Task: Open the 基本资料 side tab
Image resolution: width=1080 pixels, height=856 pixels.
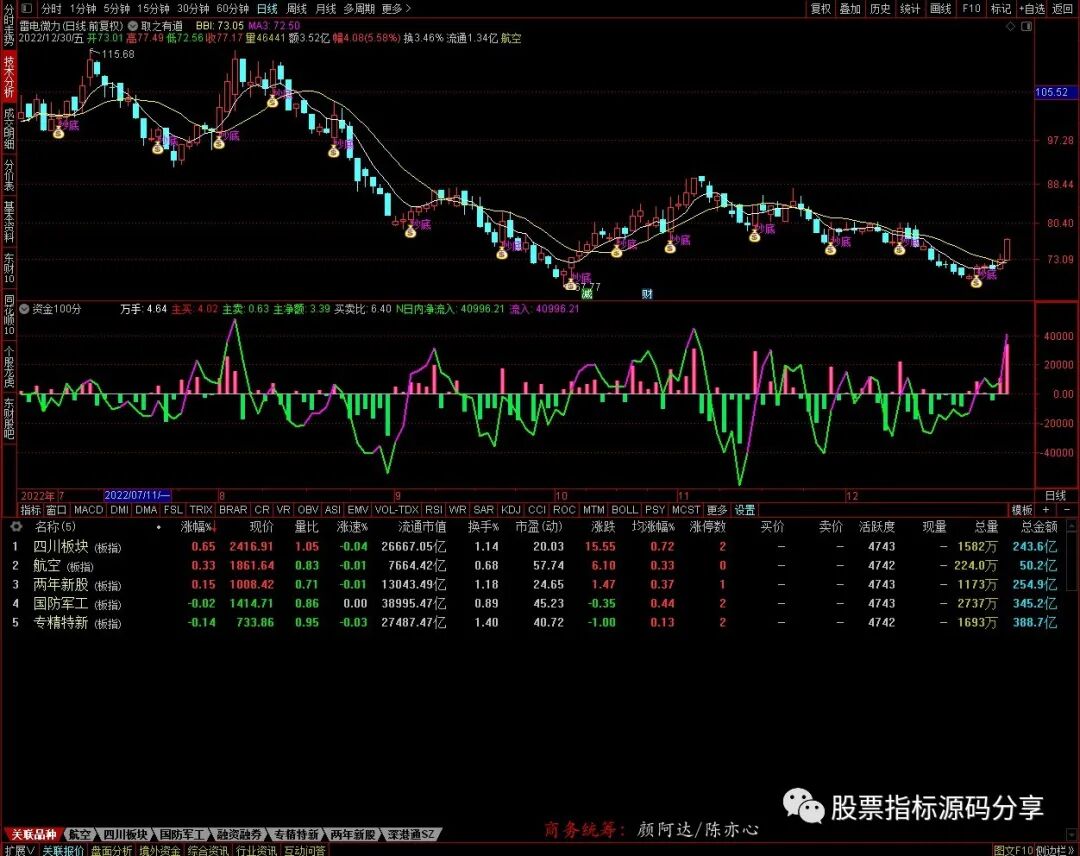Action: [x=8, y=220]
